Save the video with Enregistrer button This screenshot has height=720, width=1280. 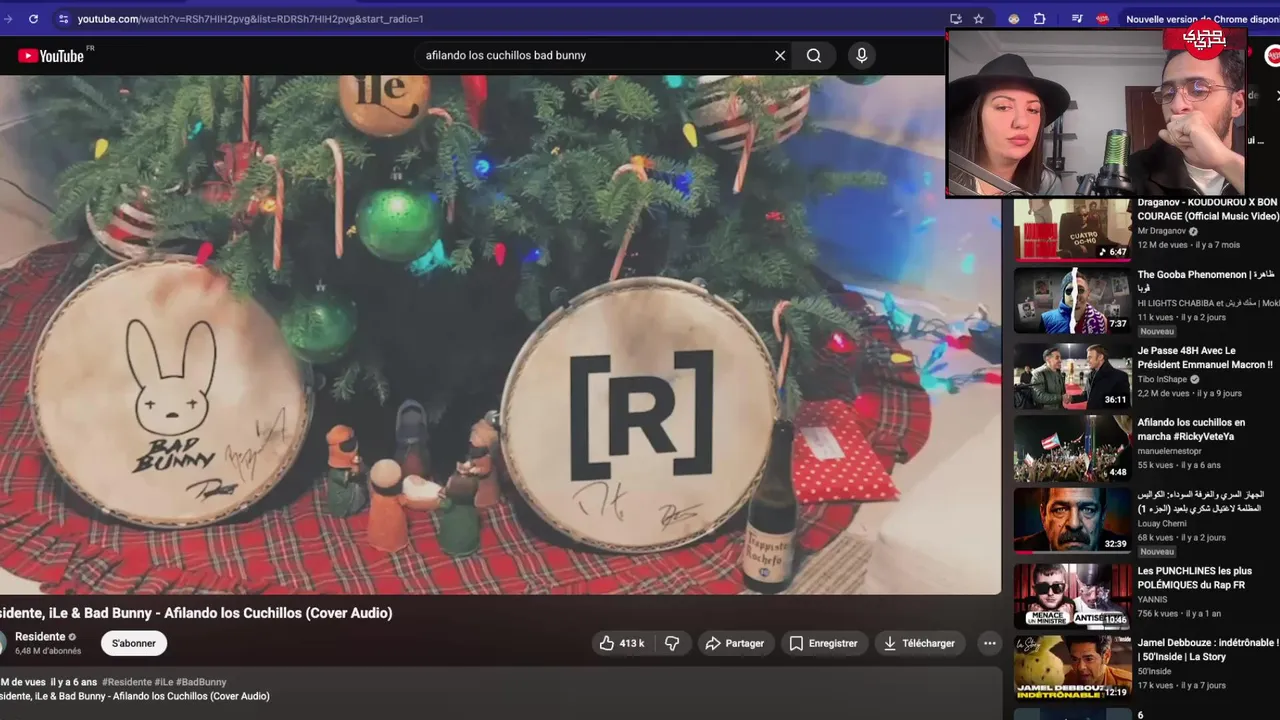point(823,643)
